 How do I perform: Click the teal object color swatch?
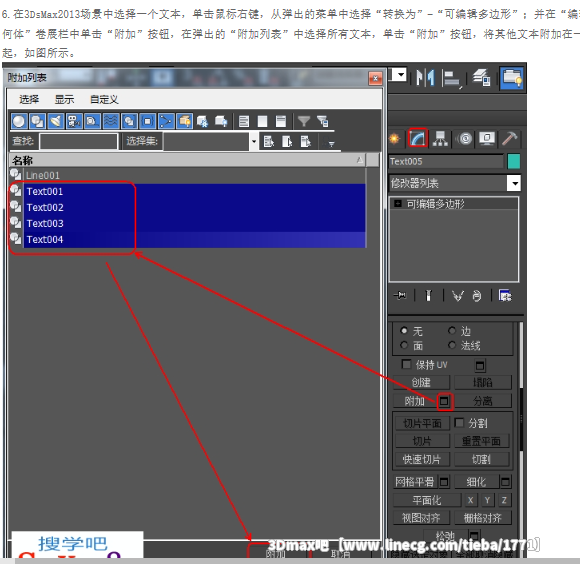tap(514, 162)
